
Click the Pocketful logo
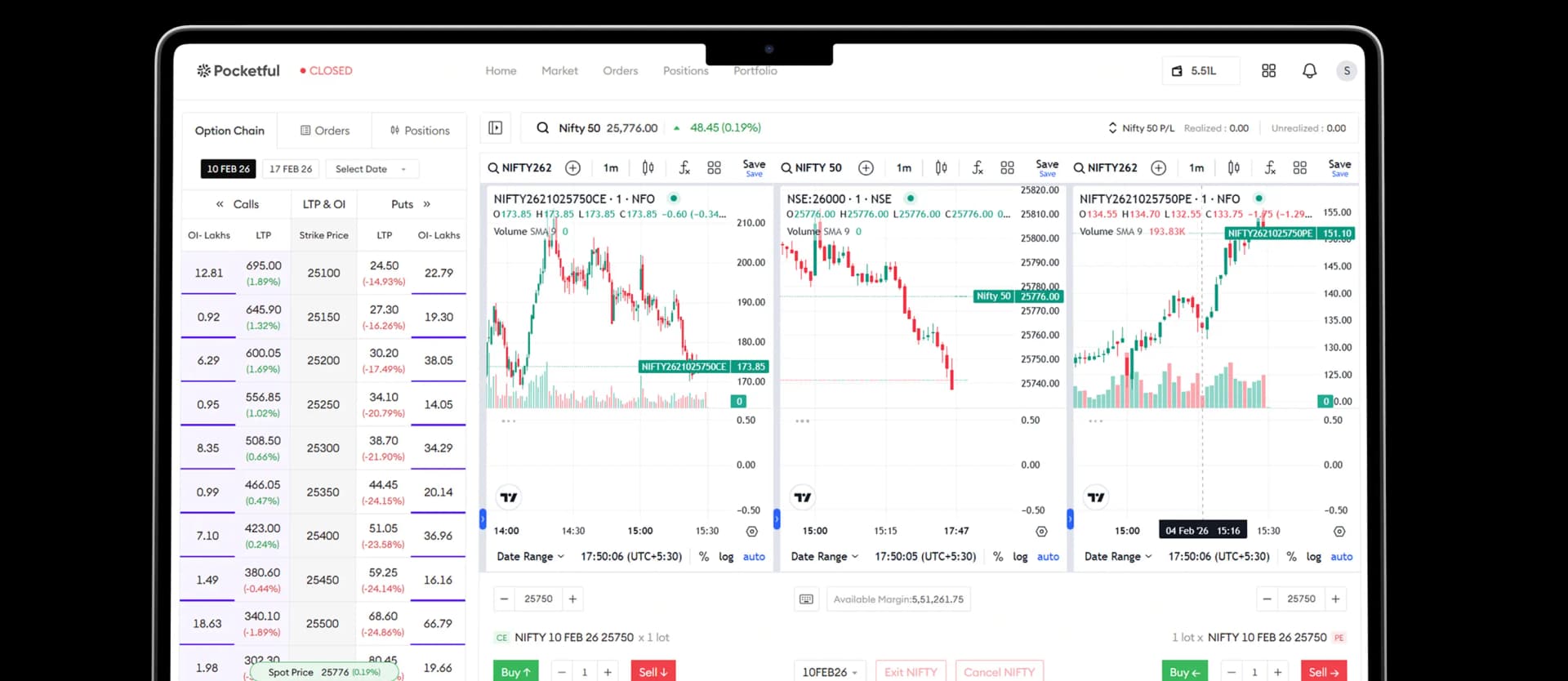(x=238, y=71)
